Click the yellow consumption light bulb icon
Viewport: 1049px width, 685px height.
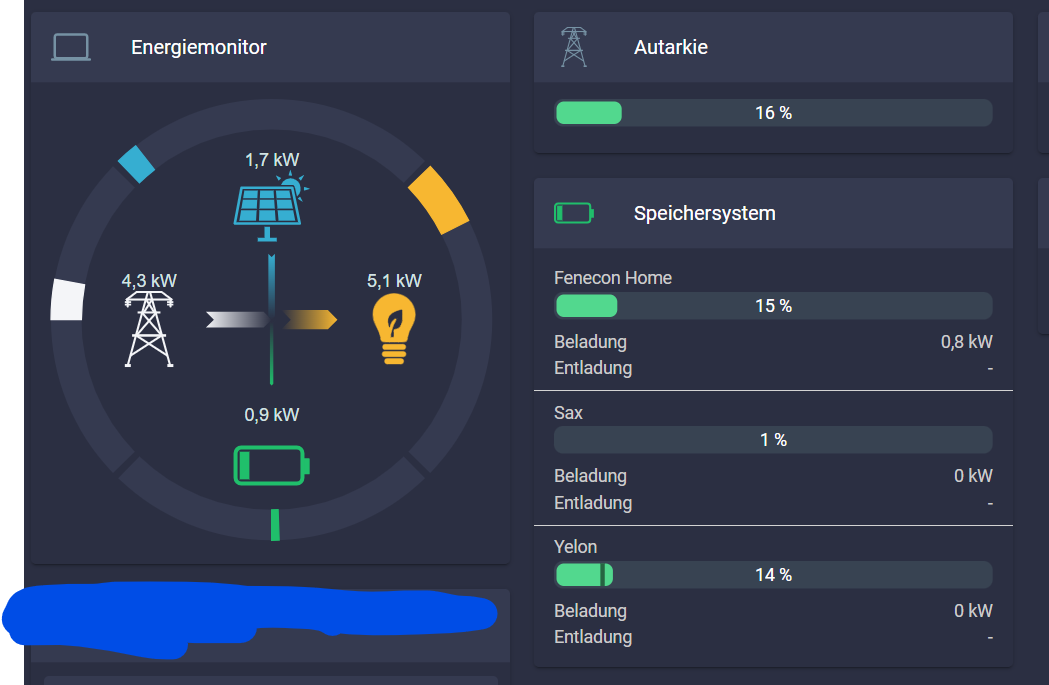click(394, 329)
